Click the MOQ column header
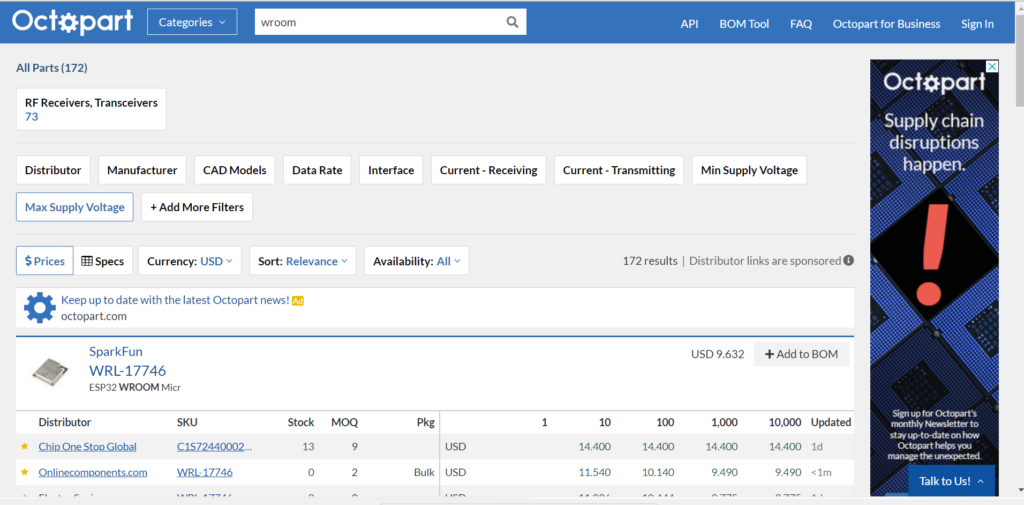Viewport: 1024px width, 505px height. [x=344, y=422]
